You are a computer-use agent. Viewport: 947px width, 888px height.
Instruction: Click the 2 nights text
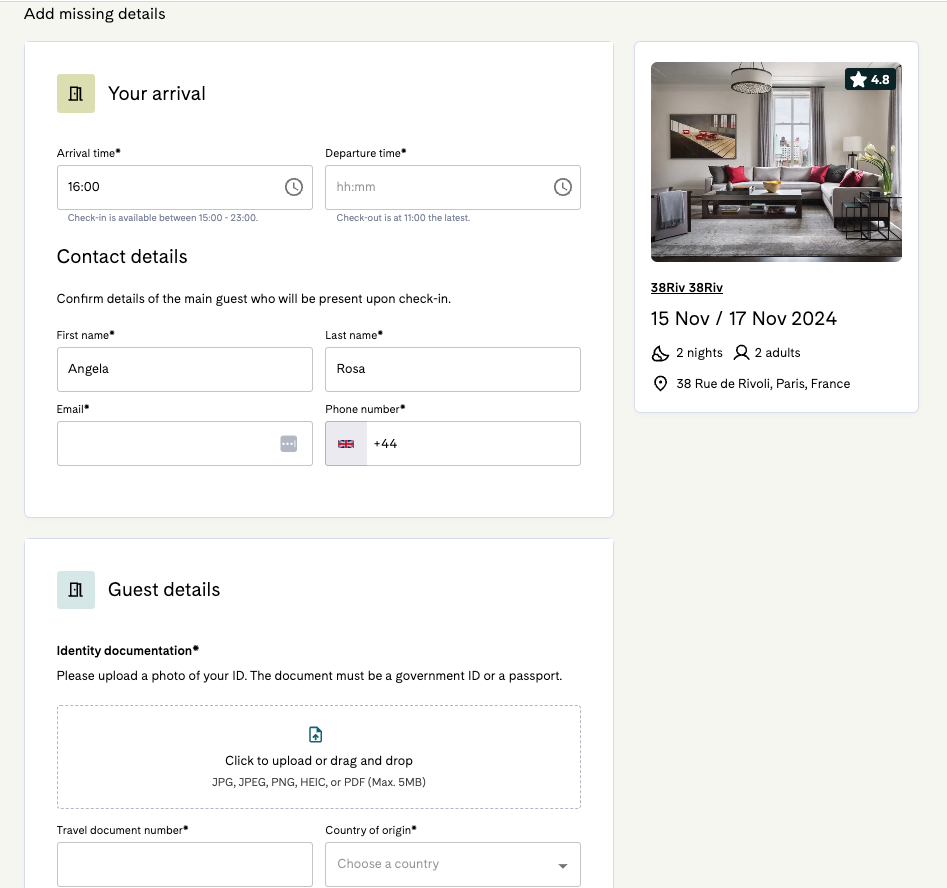click(699, 353)
